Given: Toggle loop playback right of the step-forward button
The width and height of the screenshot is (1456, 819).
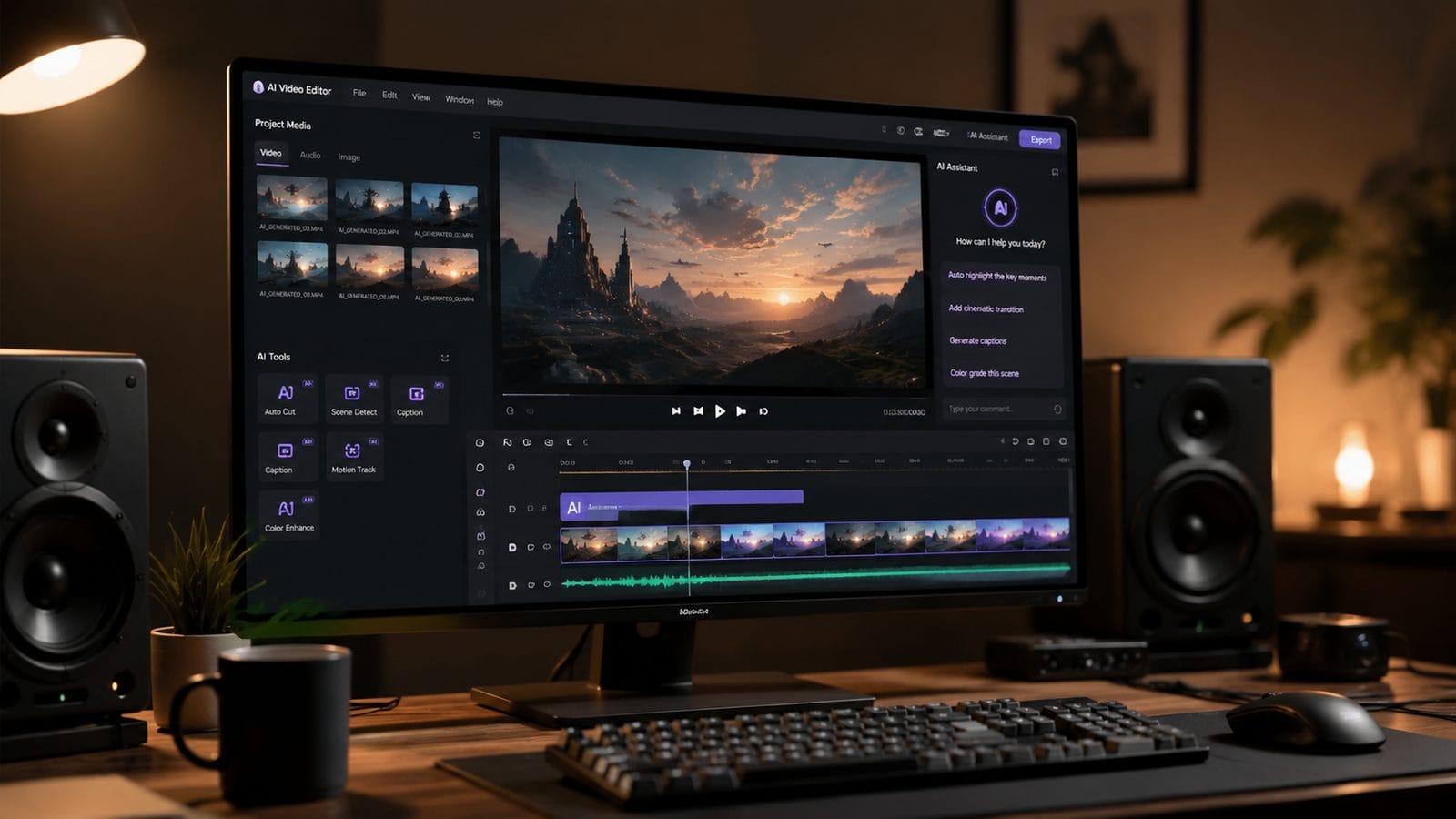Looking at the screenshot, I should [x=763, y=411].
